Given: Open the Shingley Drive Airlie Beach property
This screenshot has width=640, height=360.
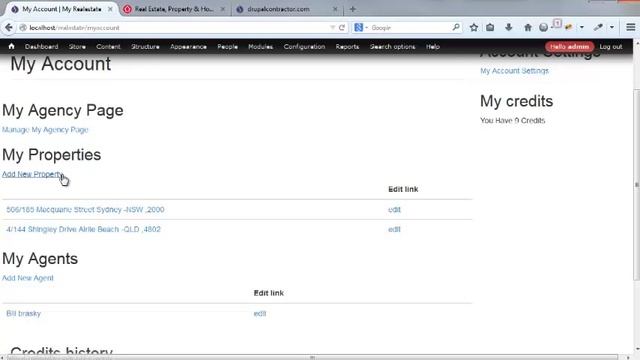Looking at the screenshot, I should 83,229.
